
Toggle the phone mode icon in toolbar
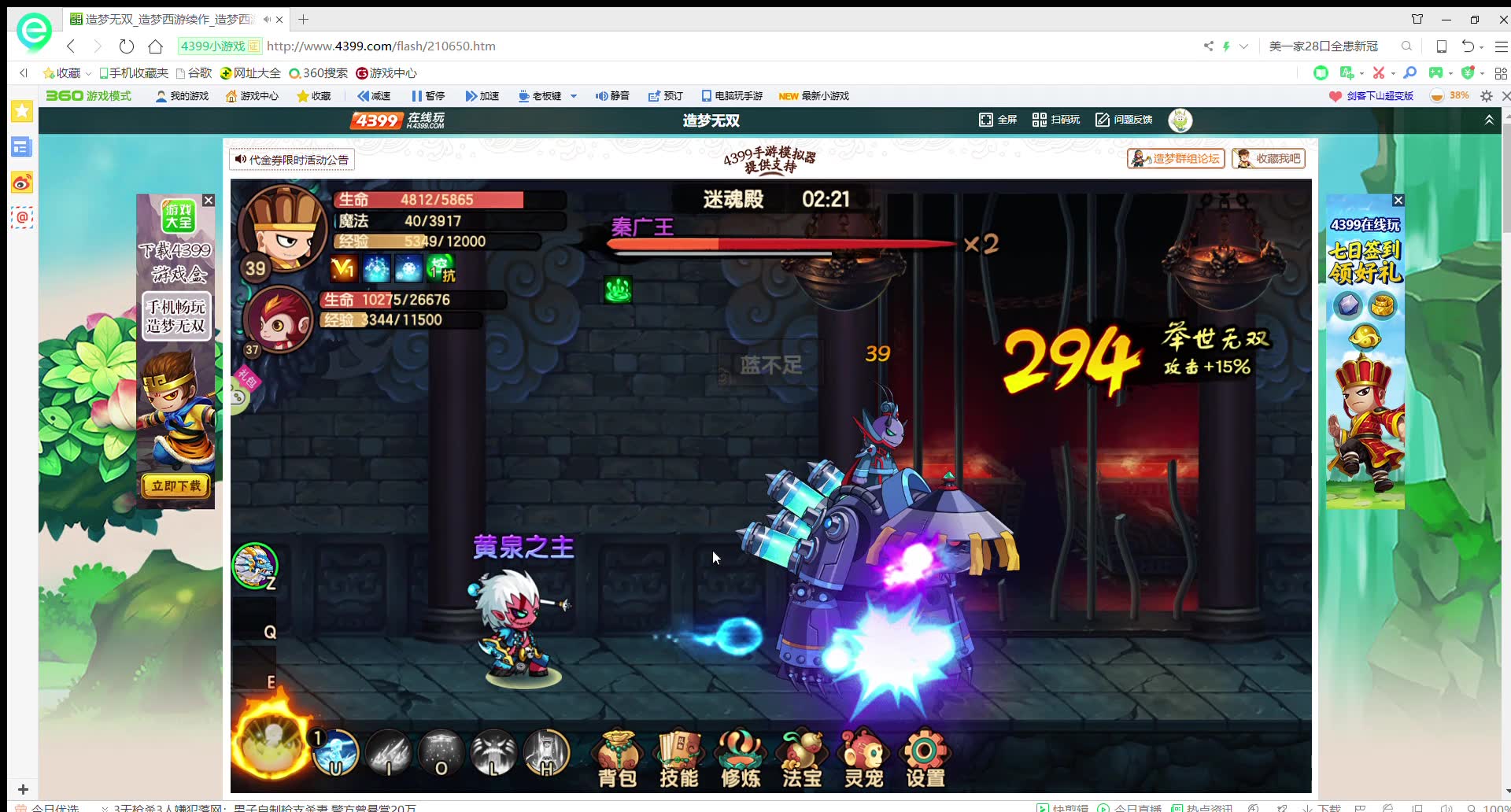click(x=1442, y=46)
